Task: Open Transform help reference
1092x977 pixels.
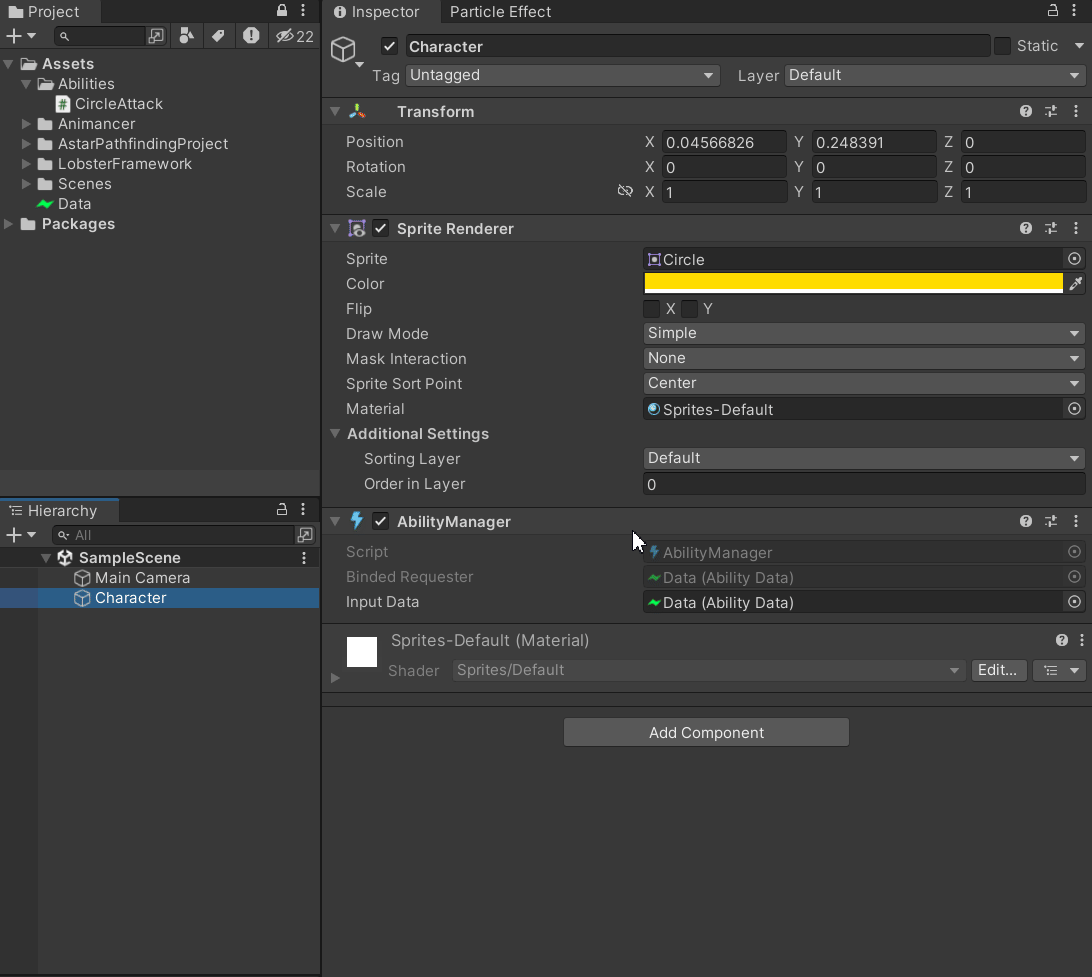Action: (1026, 111)
